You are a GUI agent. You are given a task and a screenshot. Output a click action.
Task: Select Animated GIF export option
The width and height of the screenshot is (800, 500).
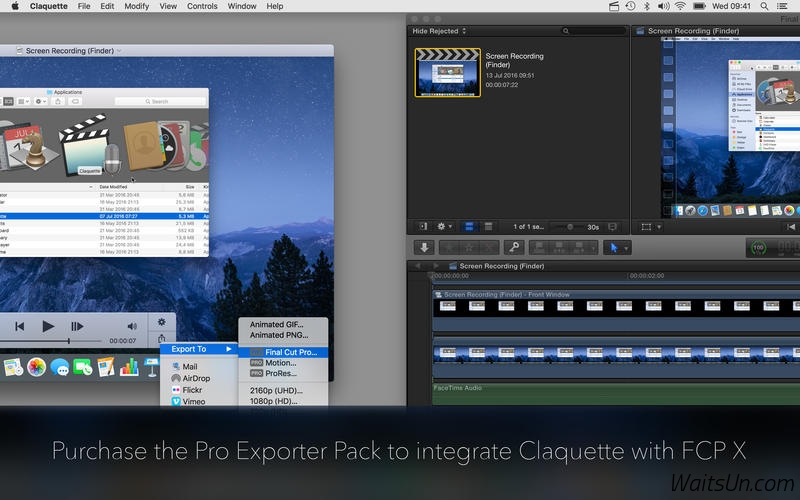pyautogui.click(x=277, y=324)
